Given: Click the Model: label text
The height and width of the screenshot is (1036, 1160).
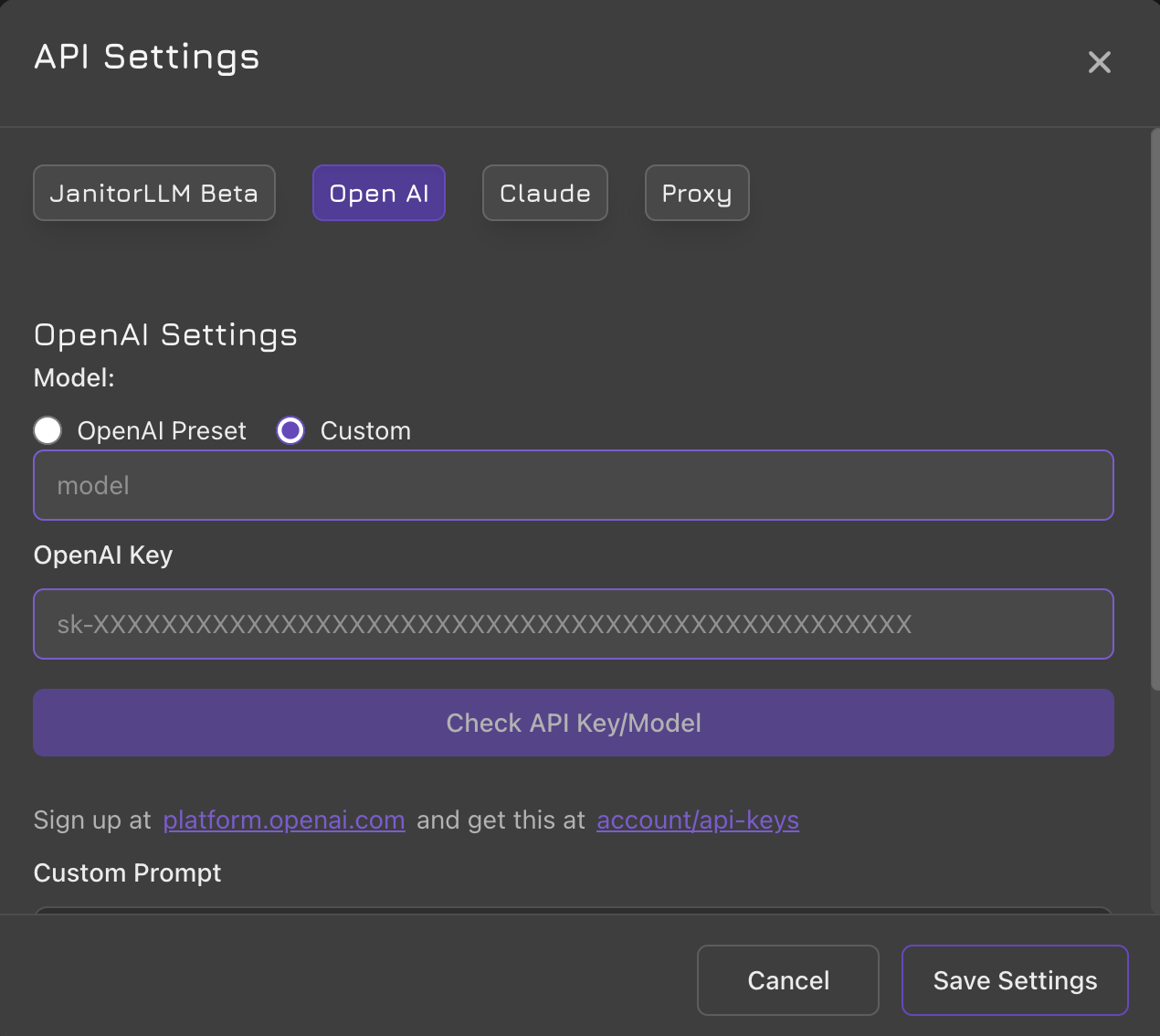Looking at the screenshot, I should [74, 378].
